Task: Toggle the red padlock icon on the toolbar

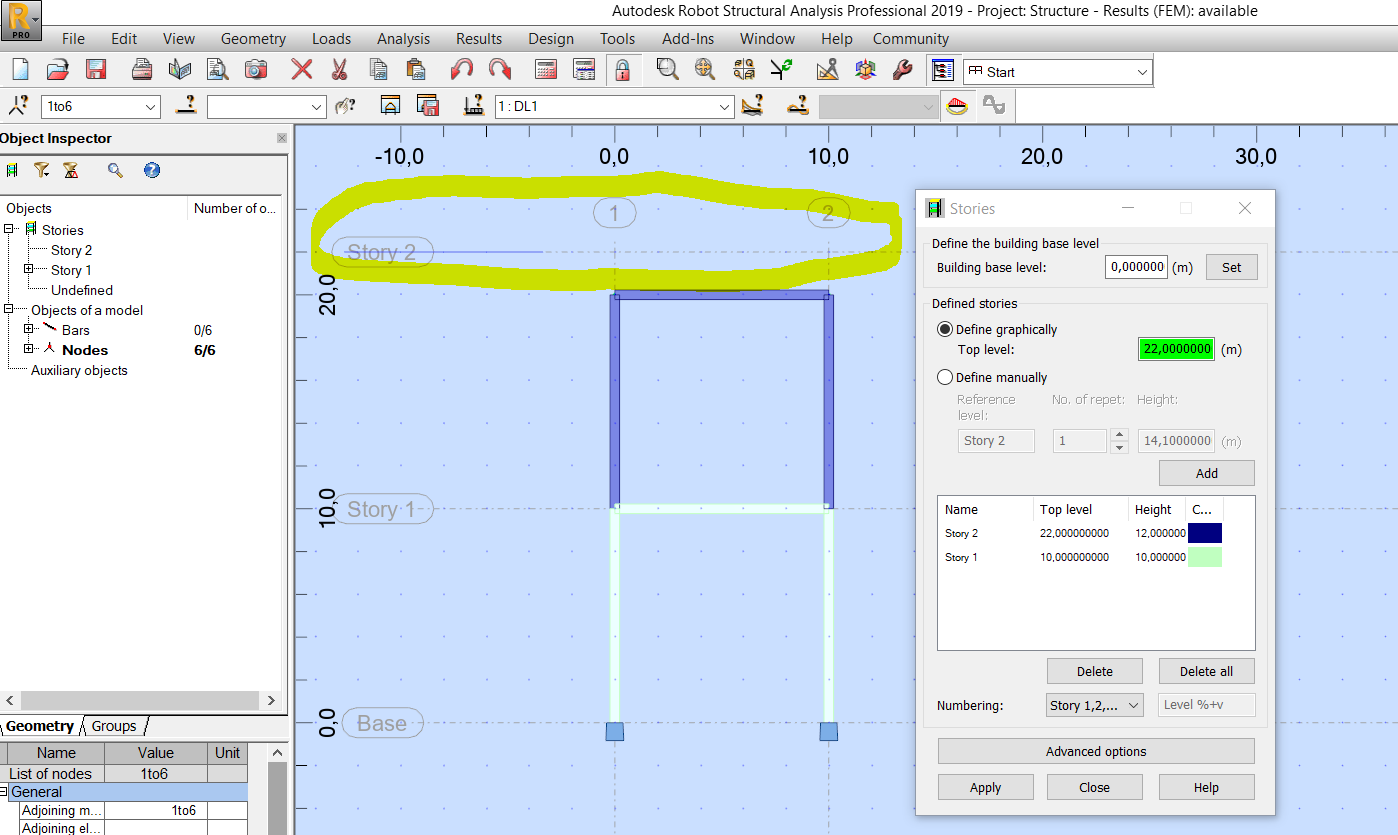Action: click(x=621, y=70)
